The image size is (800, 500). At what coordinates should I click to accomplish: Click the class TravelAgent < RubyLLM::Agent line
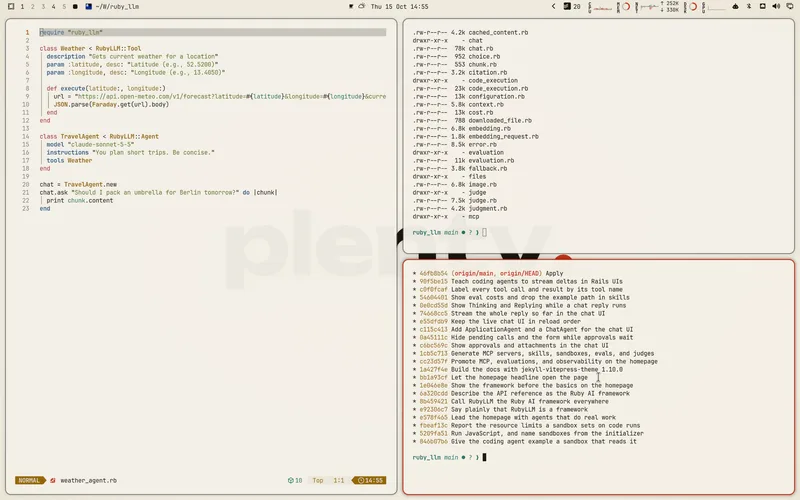(x=99, y=136)
